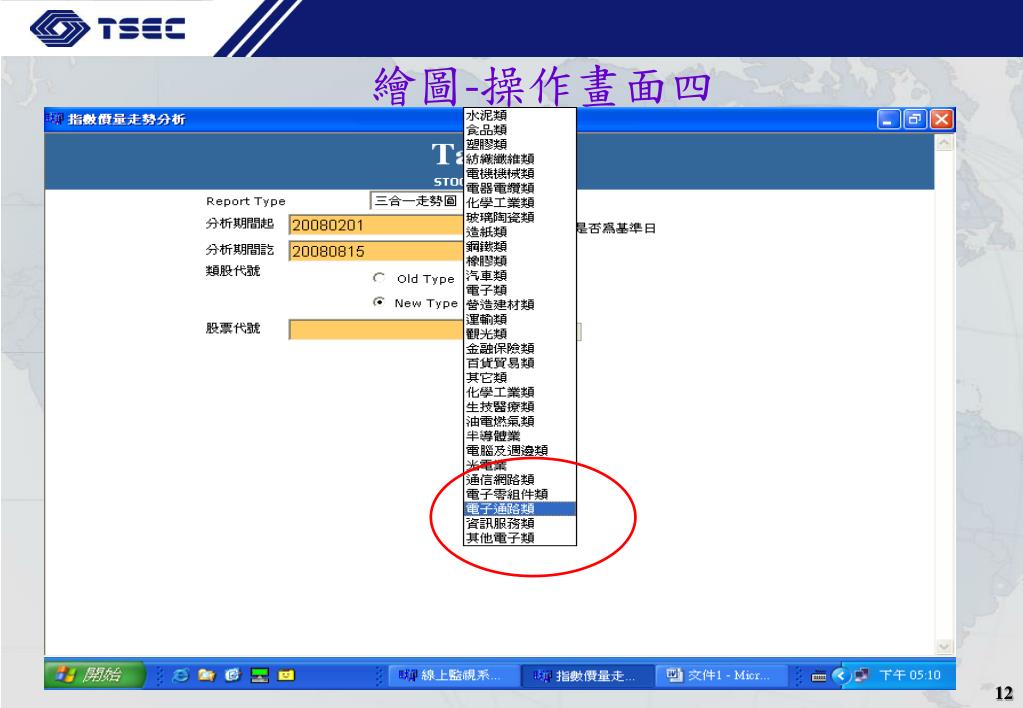Select the Old Type radio button
This screenshot has height=708, width=1023.
pyautogui.click(x=379, y=278)
